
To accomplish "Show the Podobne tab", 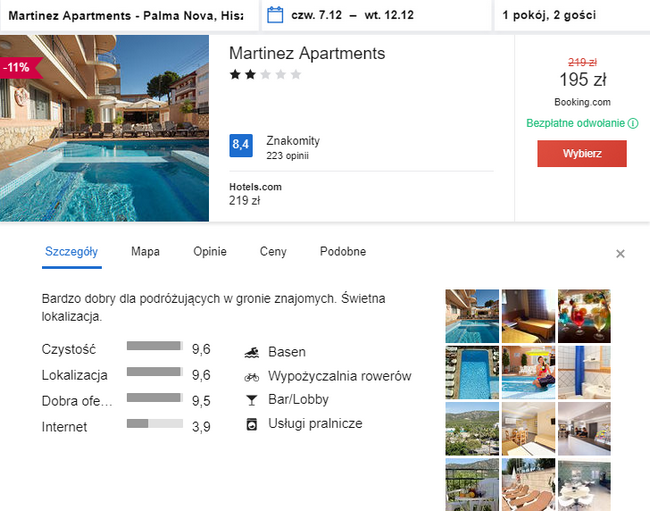I will [x=343, y=252].
